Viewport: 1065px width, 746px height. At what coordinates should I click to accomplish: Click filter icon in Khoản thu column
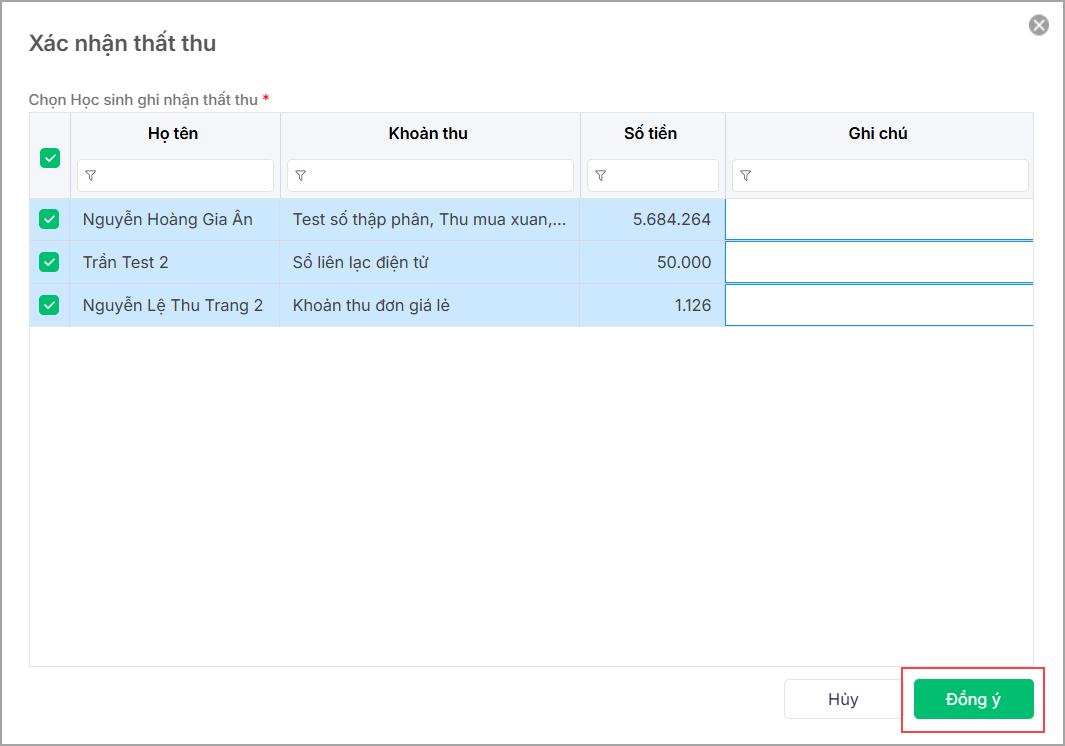[x=301, y=176]
